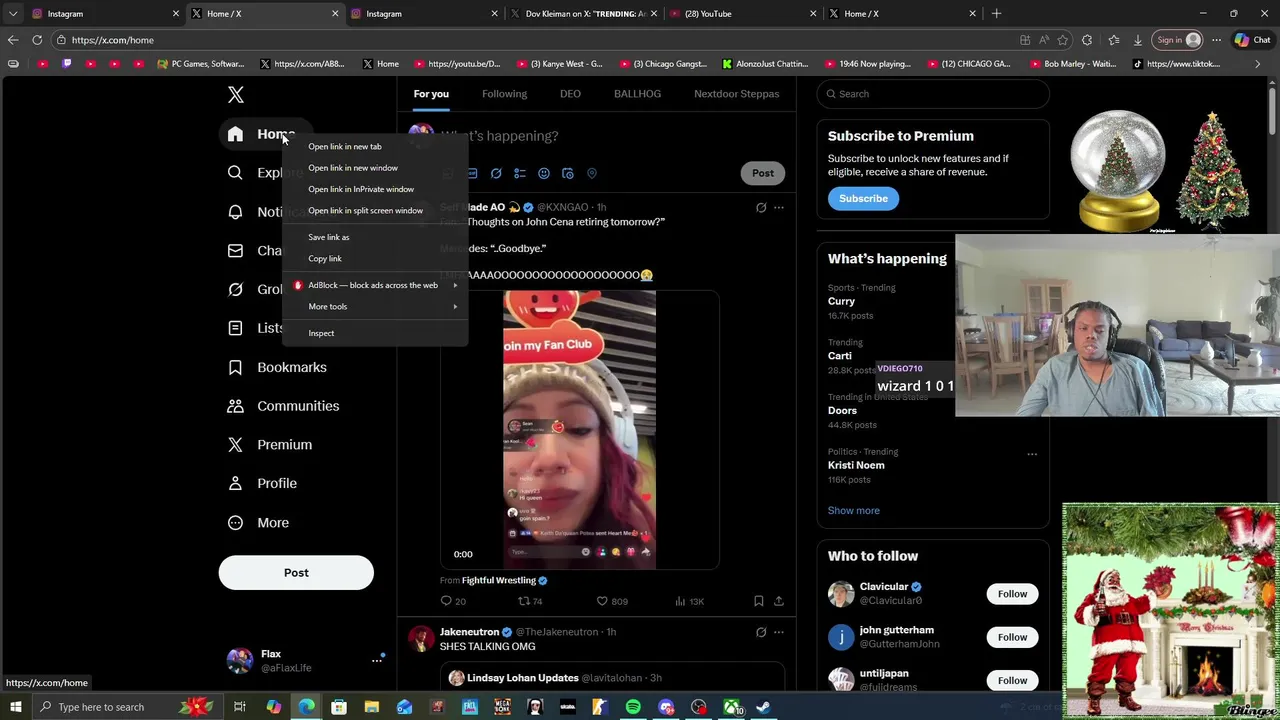
Task: Open the emoji picker in composer
Action: click(544, 173)
